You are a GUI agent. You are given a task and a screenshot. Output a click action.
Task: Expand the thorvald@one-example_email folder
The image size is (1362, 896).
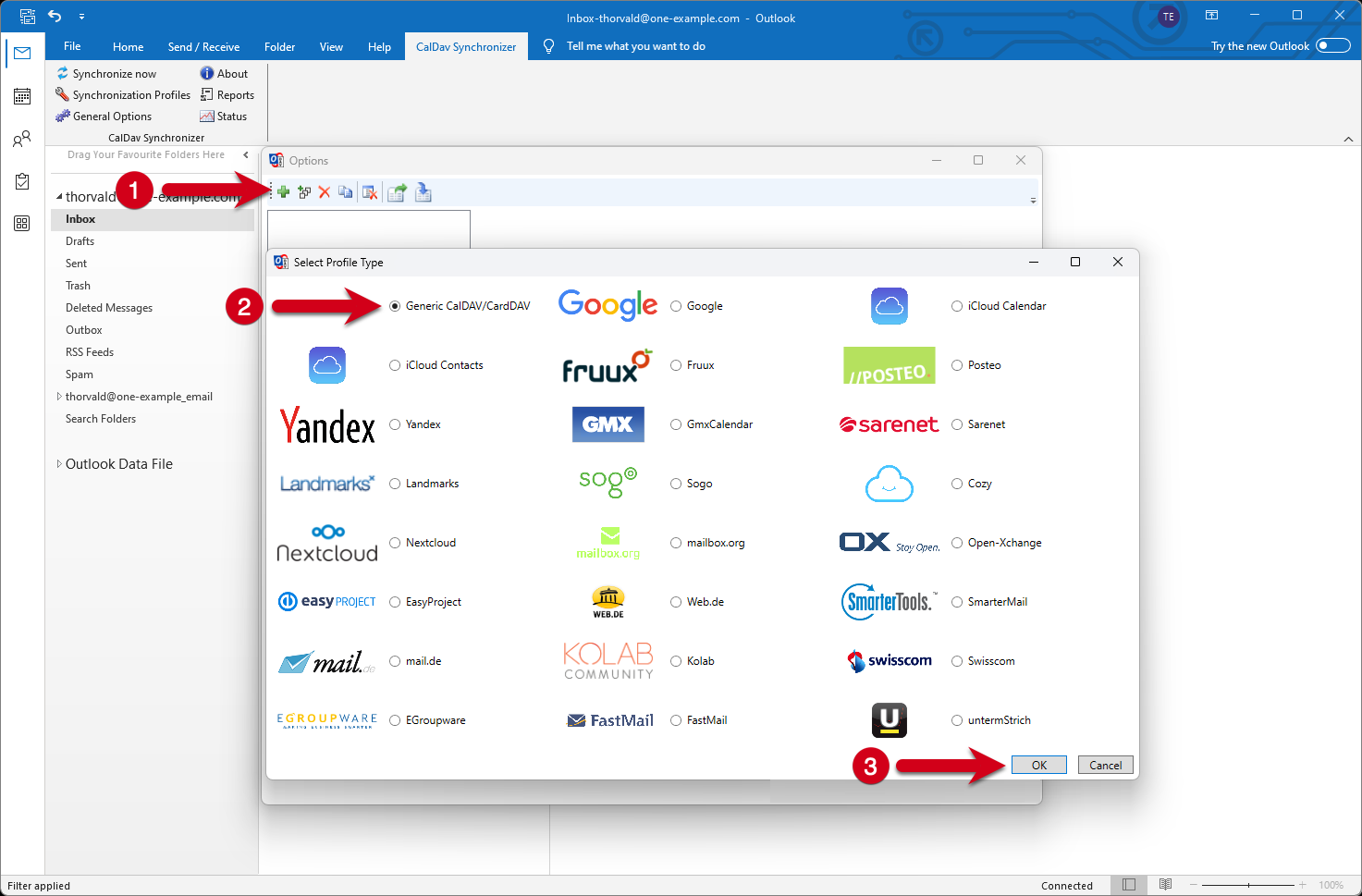(x=59, y=397)
